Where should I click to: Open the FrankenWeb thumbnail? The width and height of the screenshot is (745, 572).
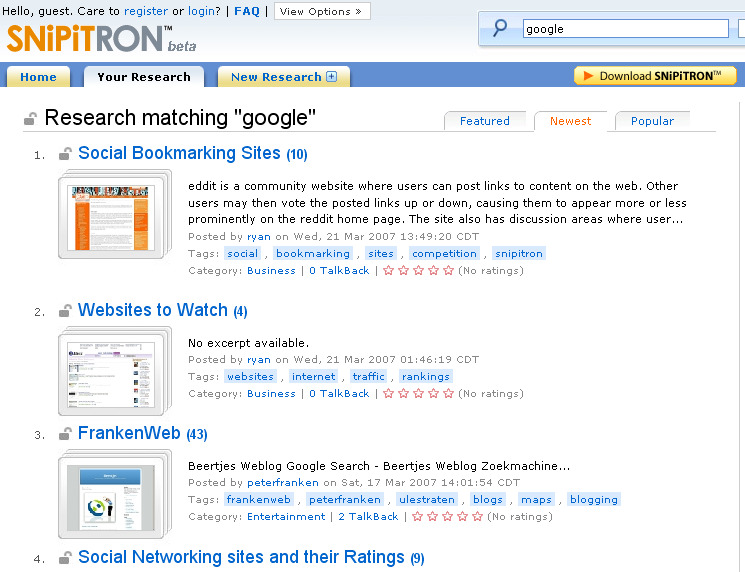tap(114, 494)
